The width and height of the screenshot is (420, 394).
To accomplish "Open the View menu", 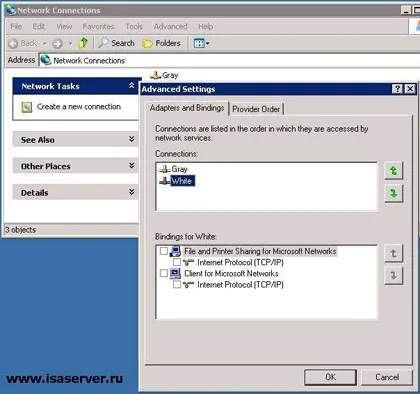I will [x=64, y=26].
